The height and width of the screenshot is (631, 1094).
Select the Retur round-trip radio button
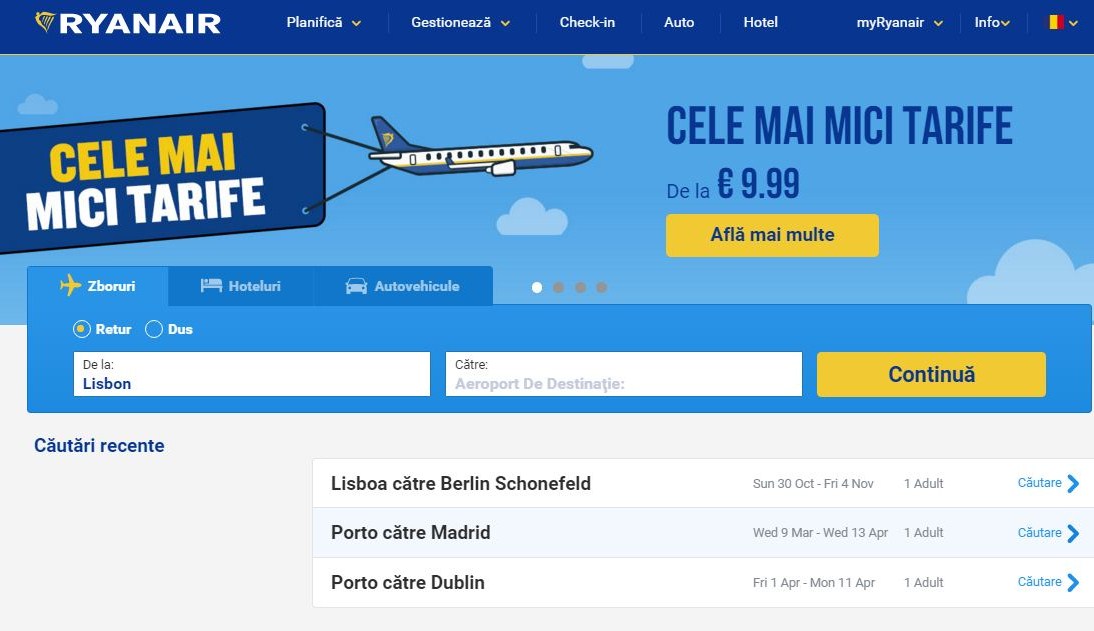[80, 328]
